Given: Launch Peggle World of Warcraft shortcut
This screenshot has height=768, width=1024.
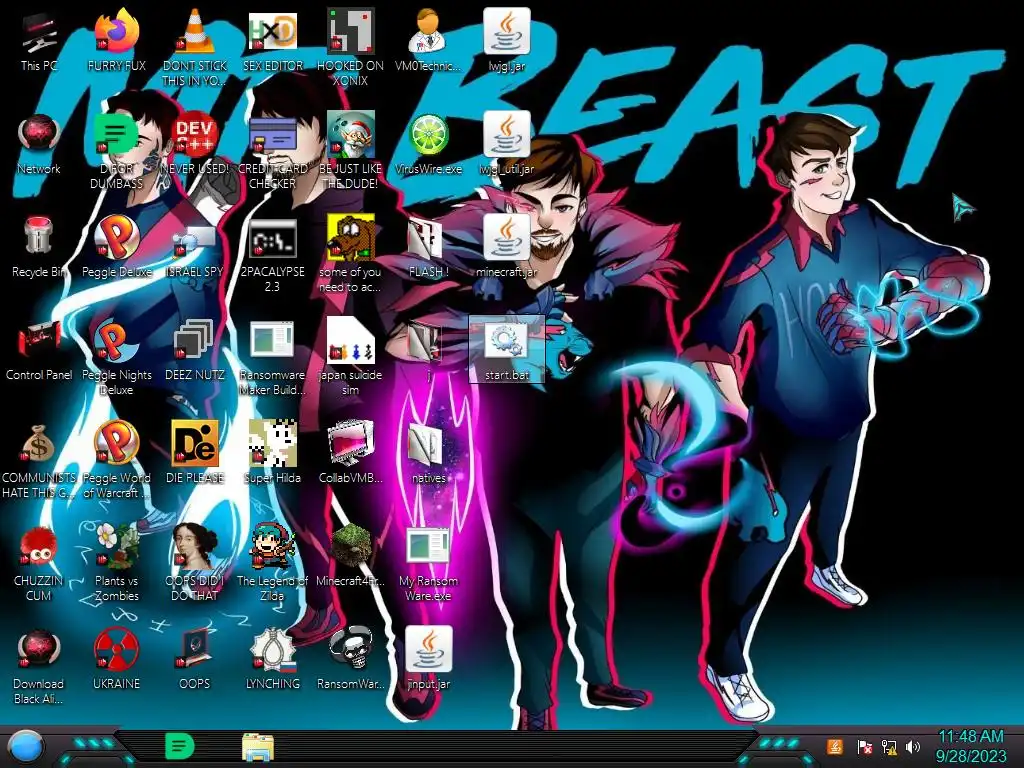Looking at the screenshot, I should point(117,460).
